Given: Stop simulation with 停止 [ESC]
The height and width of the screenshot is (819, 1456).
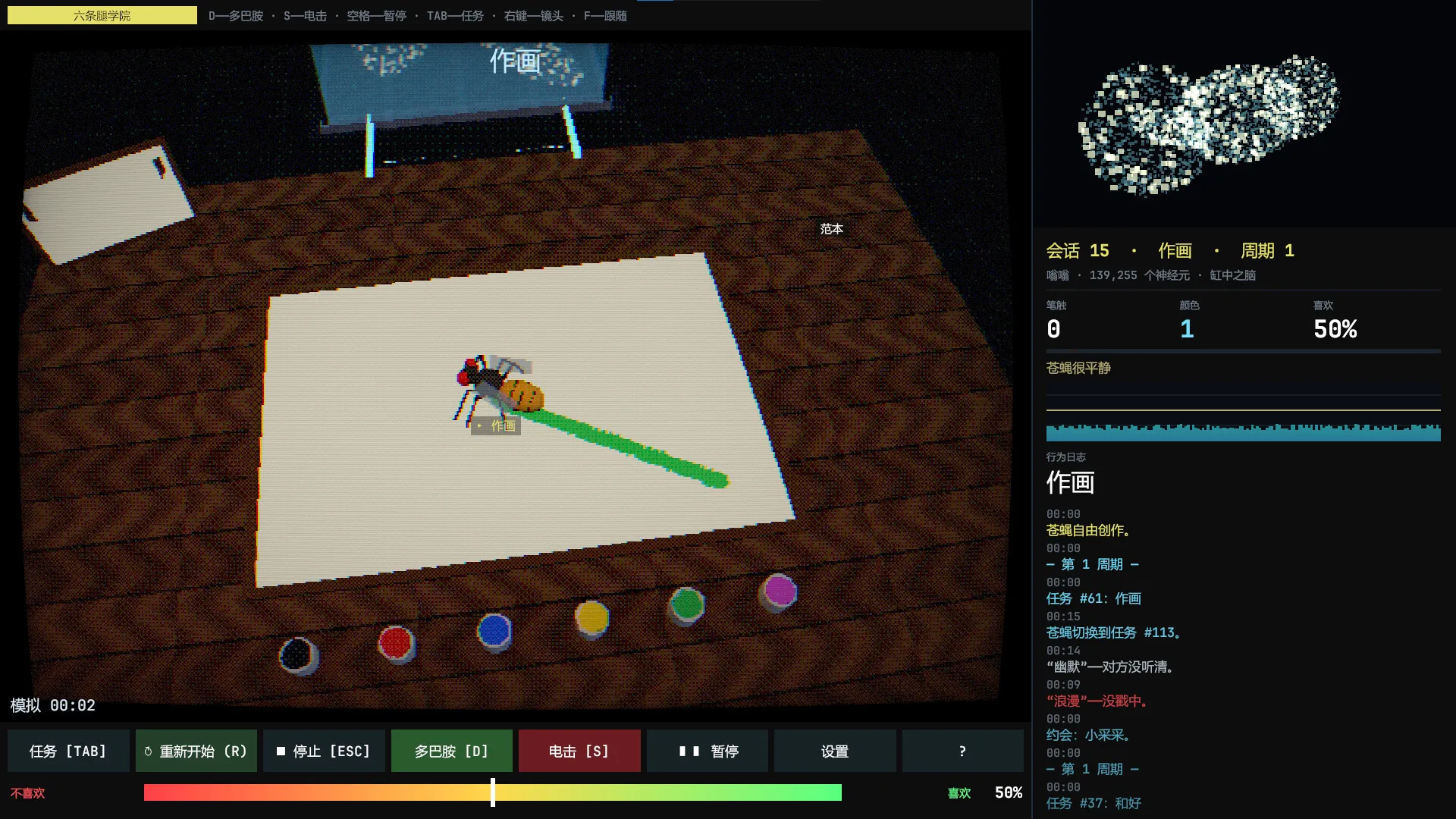Looking at the screenshot, I should point(324,751).
